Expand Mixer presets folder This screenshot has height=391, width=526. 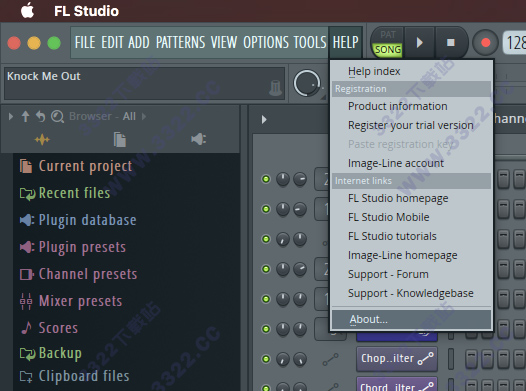(71, 301)
